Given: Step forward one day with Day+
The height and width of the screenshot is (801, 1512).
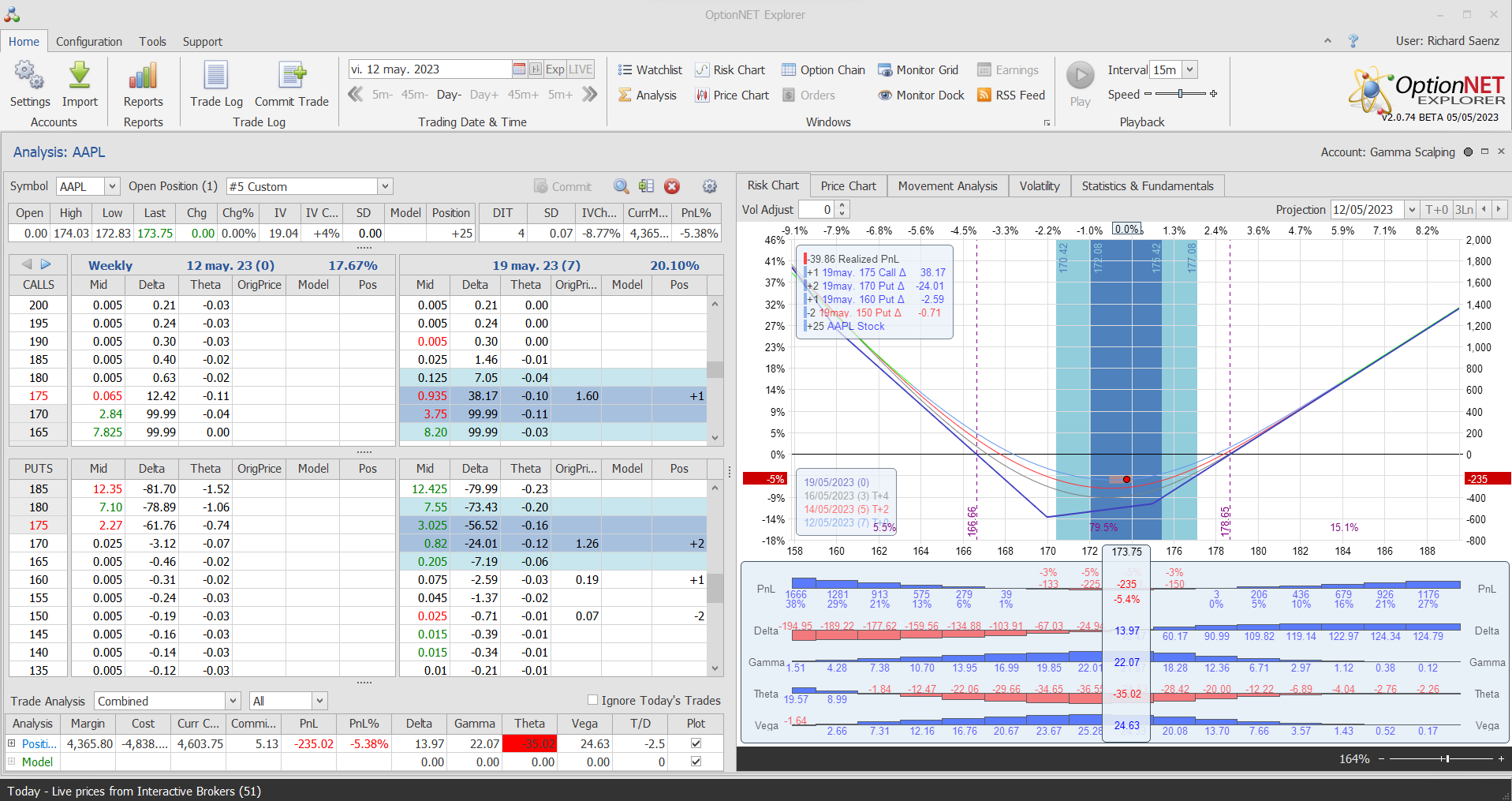Looking at the screenshot, I should click(484, 95).
